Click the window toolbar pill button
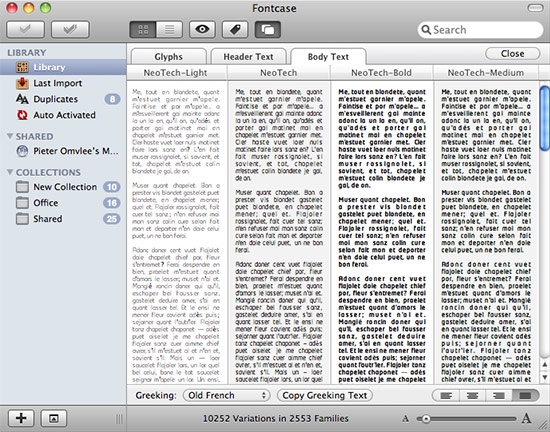Screen dimensions: 550x432 pyautogui.click(x=535, y=8)
